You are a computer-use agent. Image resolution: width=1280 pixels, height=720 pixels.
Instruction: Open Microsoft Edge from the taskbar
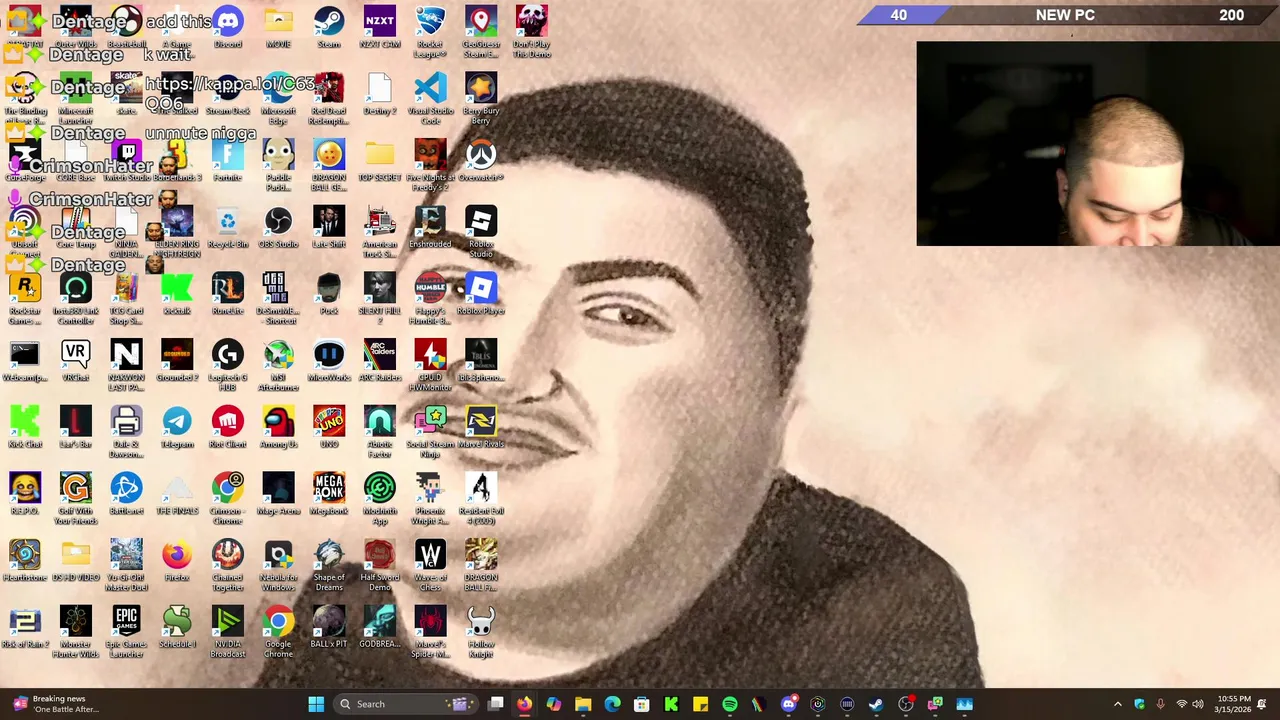(x=612, y=704)
